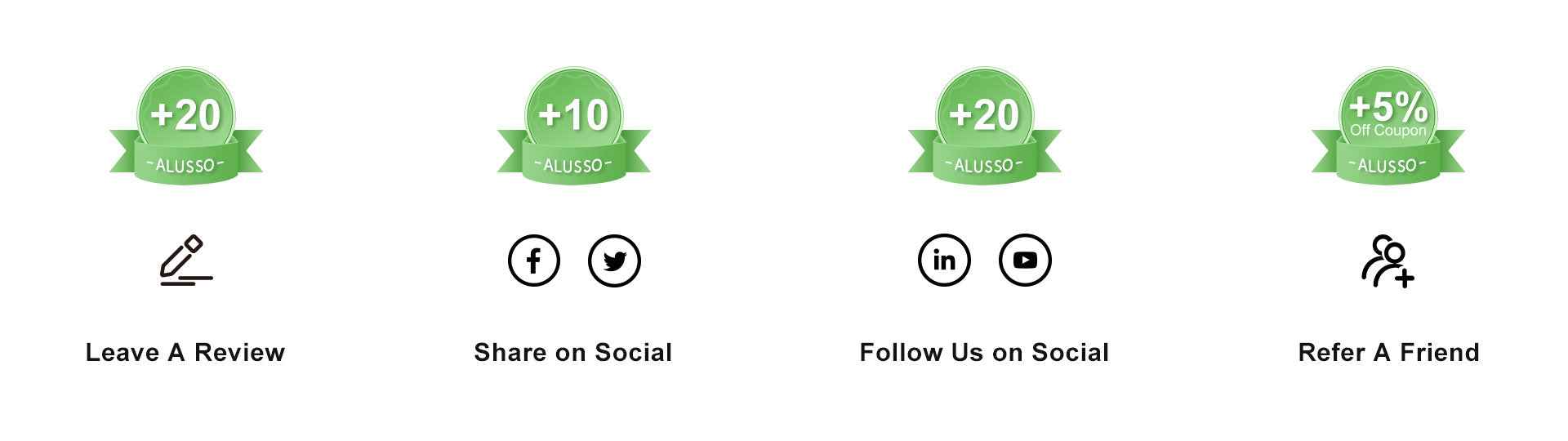Open the YouTube play icon

click(x=1025, y=261)
